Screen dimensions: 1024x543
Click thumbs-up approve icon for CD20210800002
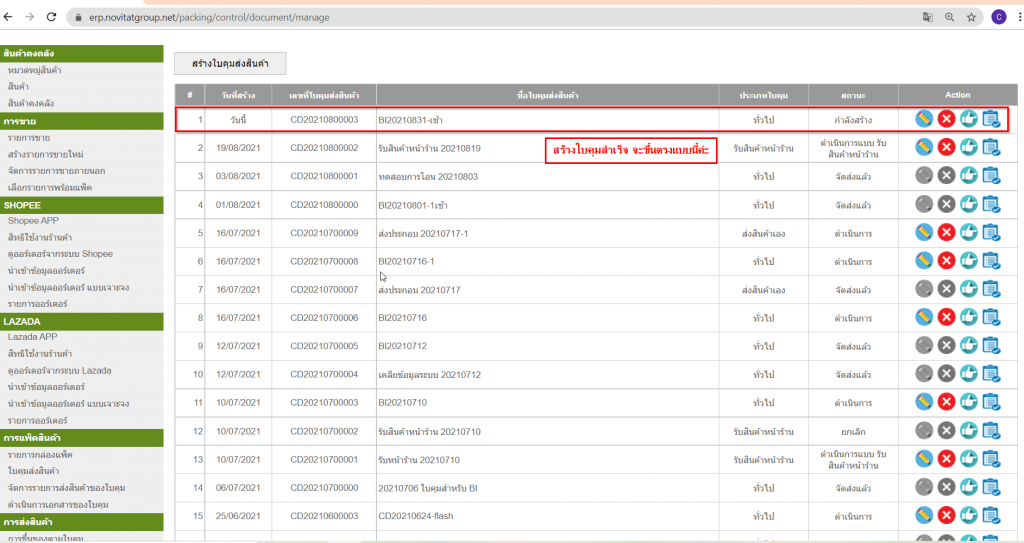(x=968, y=147)
